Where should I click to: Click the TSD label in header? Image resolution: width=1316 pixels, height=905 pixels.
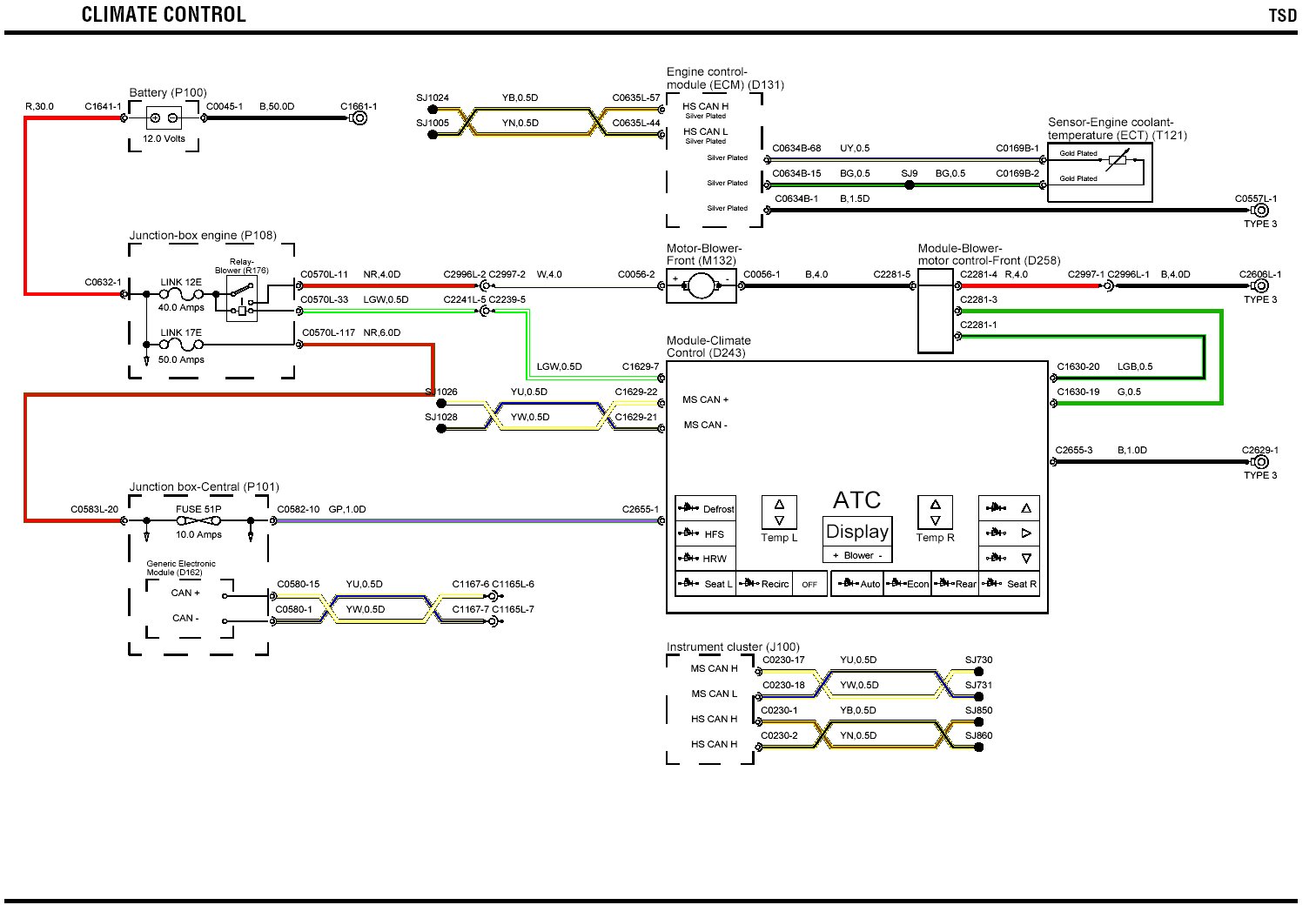[x=1282, y=16]
